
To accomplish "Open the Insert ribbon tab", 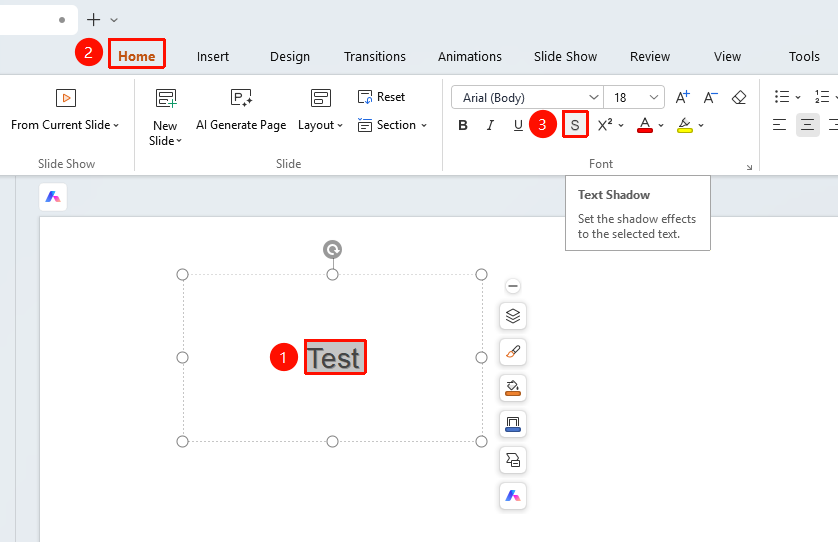I will (213, 56).
